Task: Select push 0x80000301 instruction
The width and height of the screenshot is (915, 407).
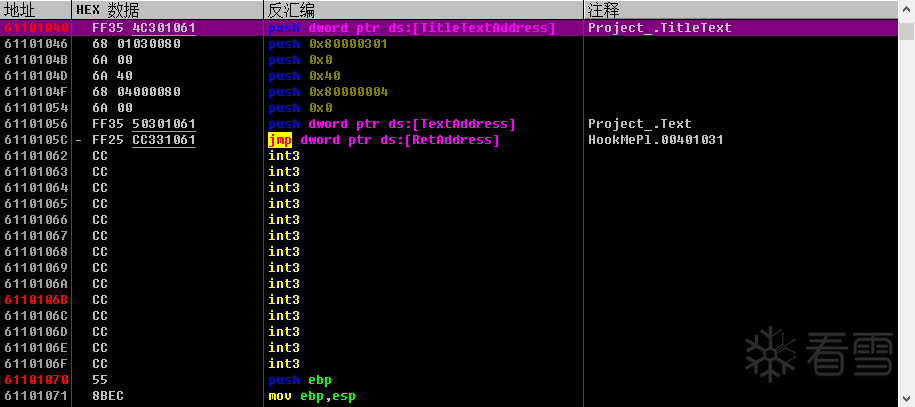Action: 329,44
